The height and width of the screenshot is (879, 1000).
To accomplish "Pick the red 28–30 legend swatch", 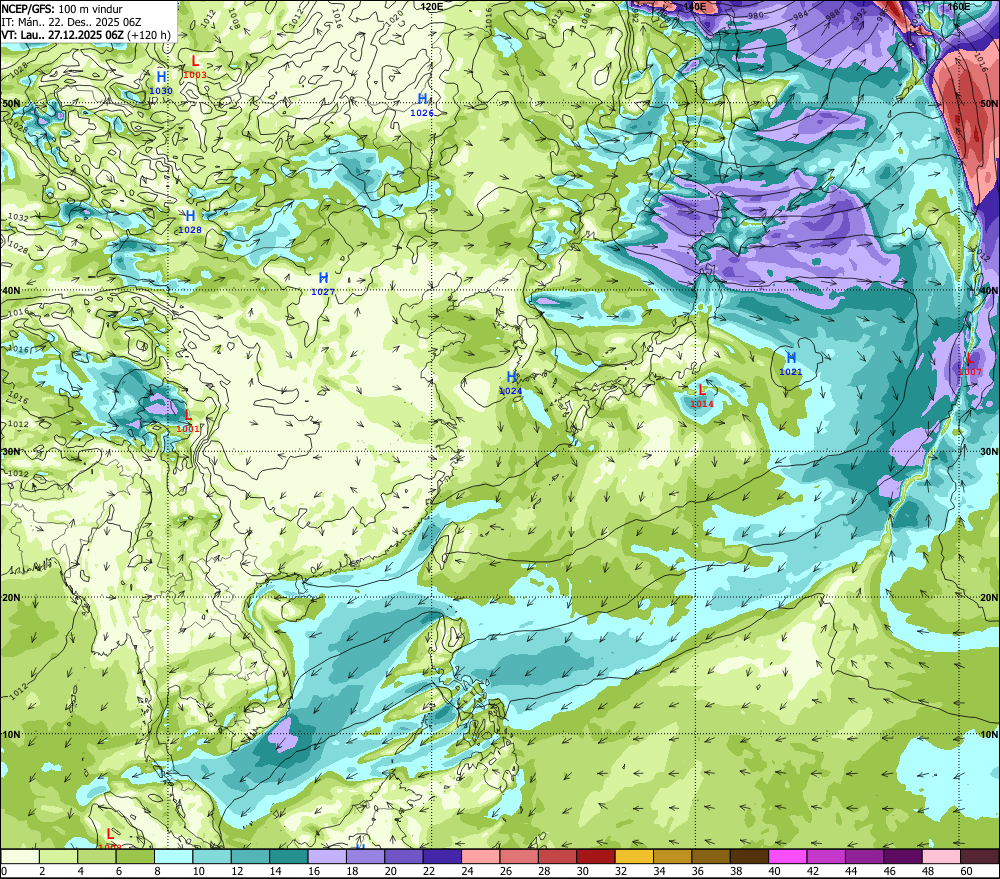I will tap(557, 857).
